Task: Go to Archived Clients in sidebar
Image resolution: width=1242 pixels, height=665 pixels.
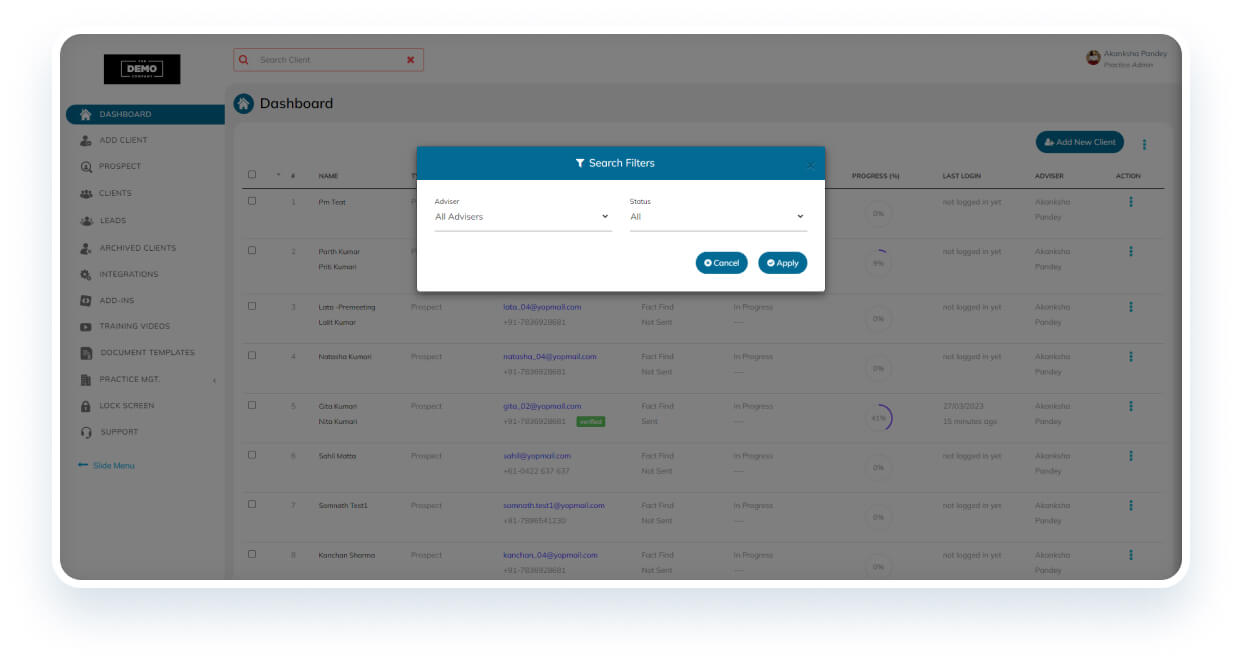Action: tap(137, 248)
